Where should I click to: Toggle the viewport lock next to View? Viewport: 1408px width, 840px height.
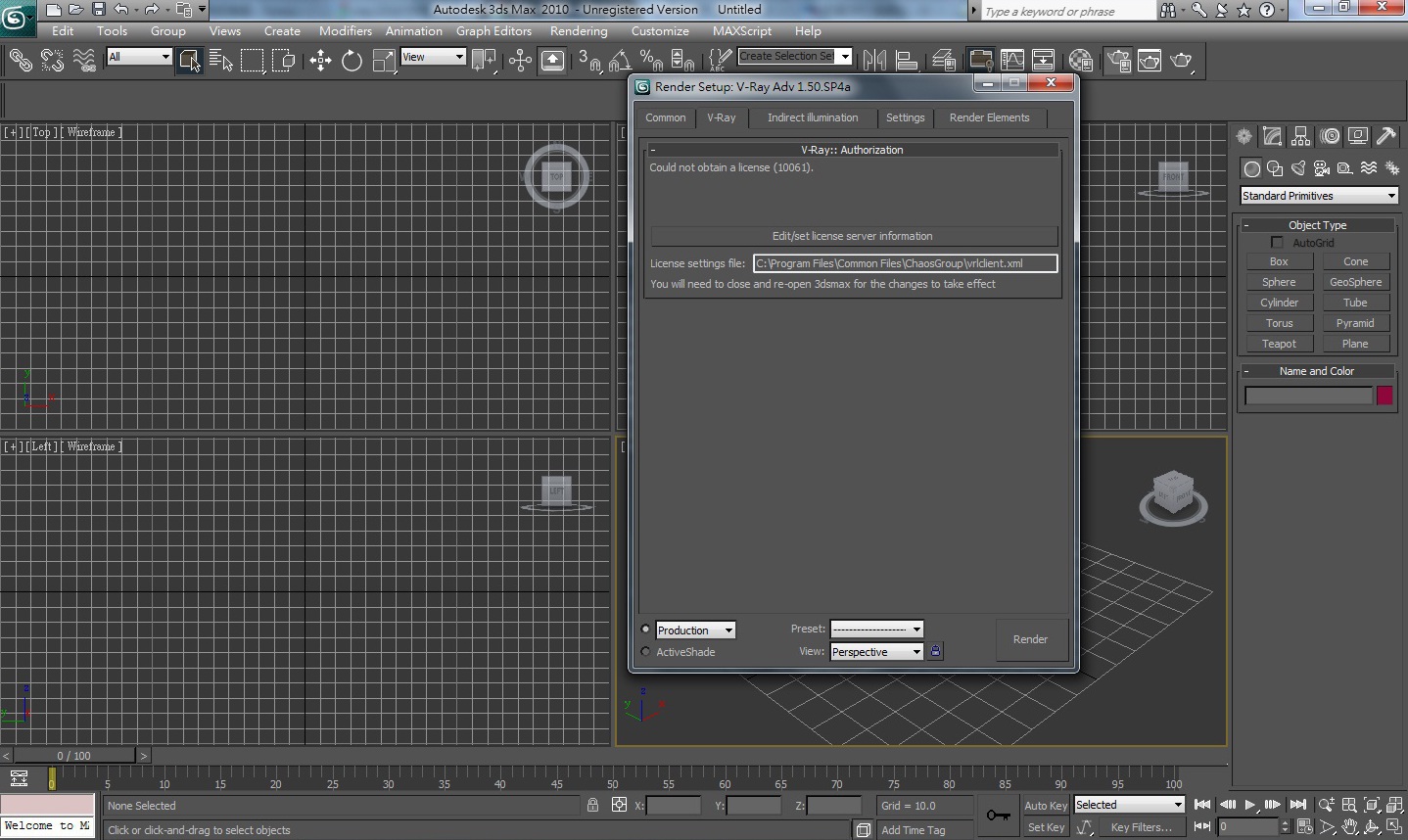tap(935, 651)
